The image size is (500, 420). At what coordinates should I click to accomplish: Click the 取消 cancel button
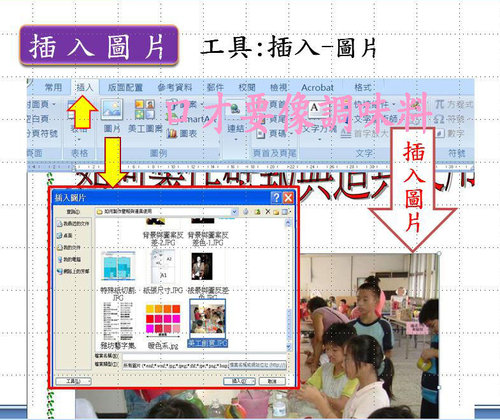272,381
